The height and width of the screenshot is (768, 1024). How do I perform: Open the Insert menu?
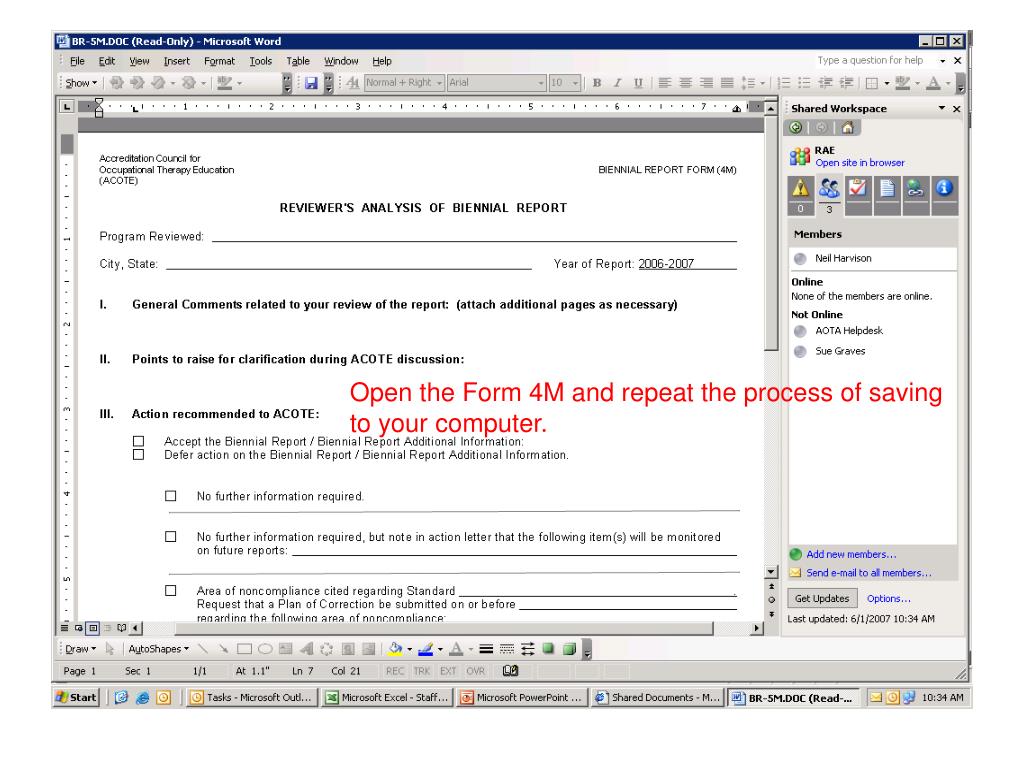click(x=176, y=61)
